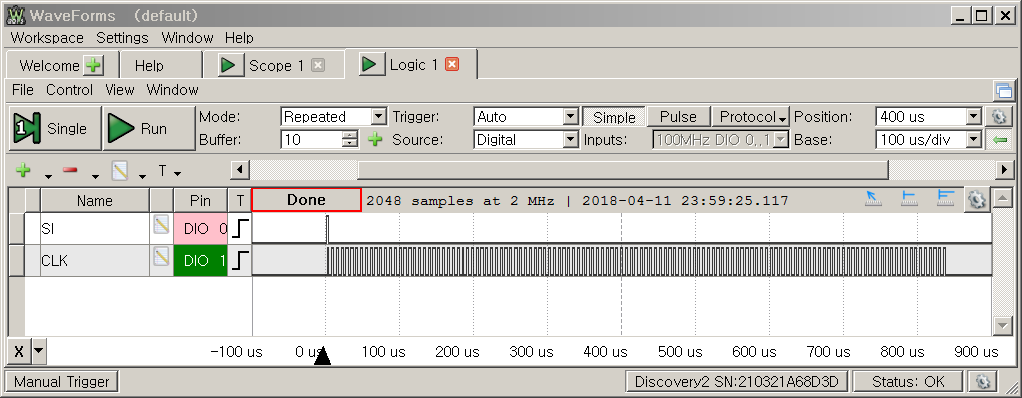
Task: Start the Scope 1 run arrow
Action: point(230,65)
